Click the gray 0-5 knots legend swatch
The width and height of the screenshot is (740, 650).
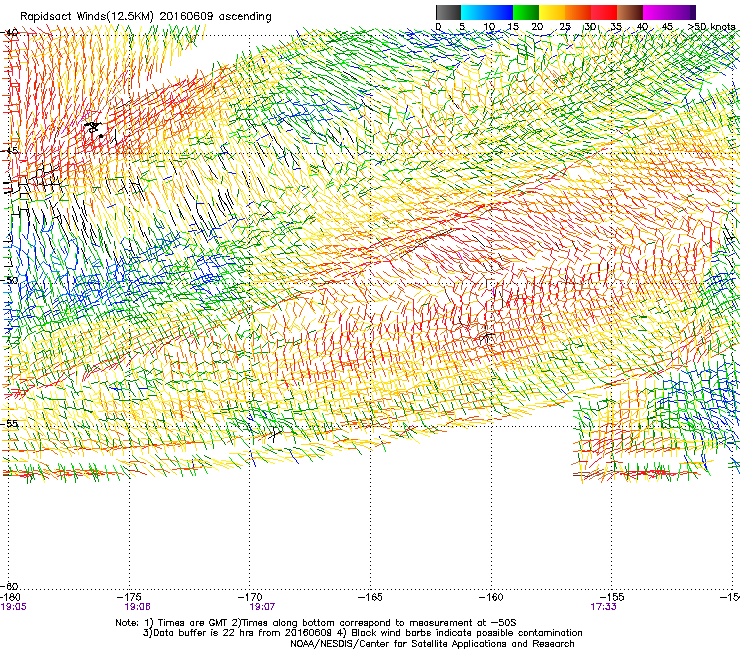(448, 12)
